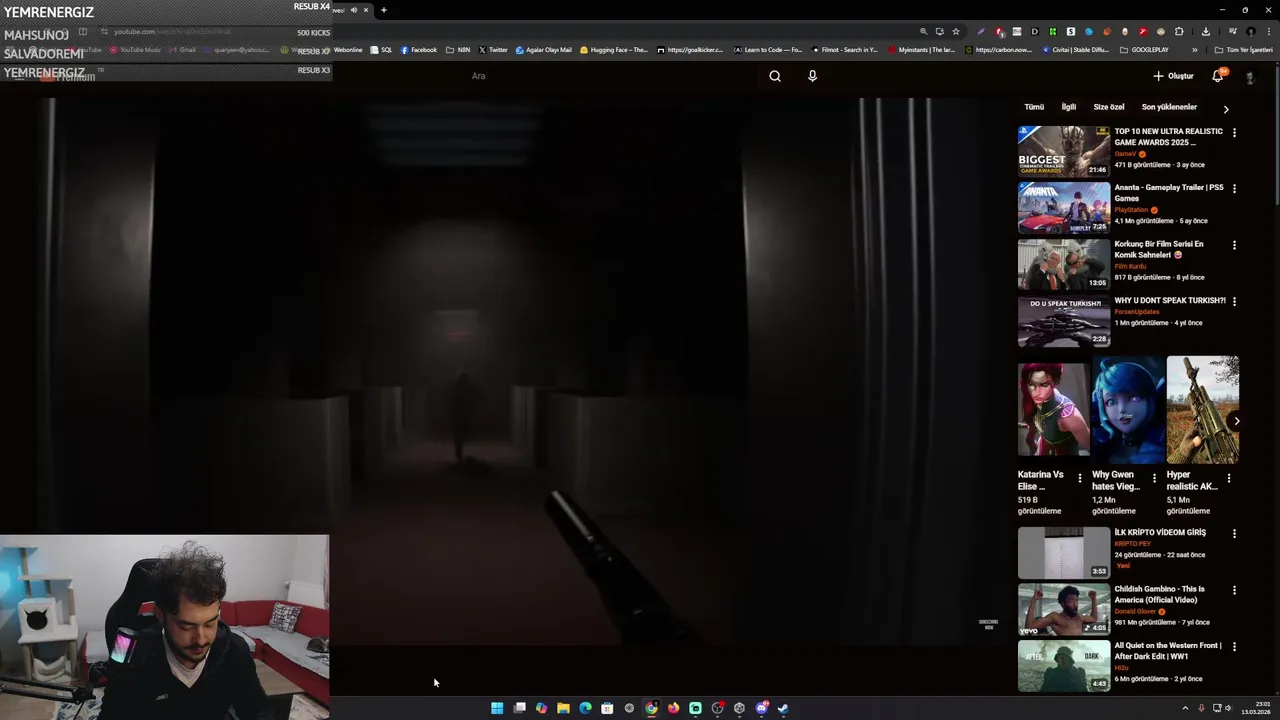Image resolution: width=1280 pixels, height=720 pixels.
Task: Open the Tüm Yer İşaretleri folder
Action: tap(1243, 50)
